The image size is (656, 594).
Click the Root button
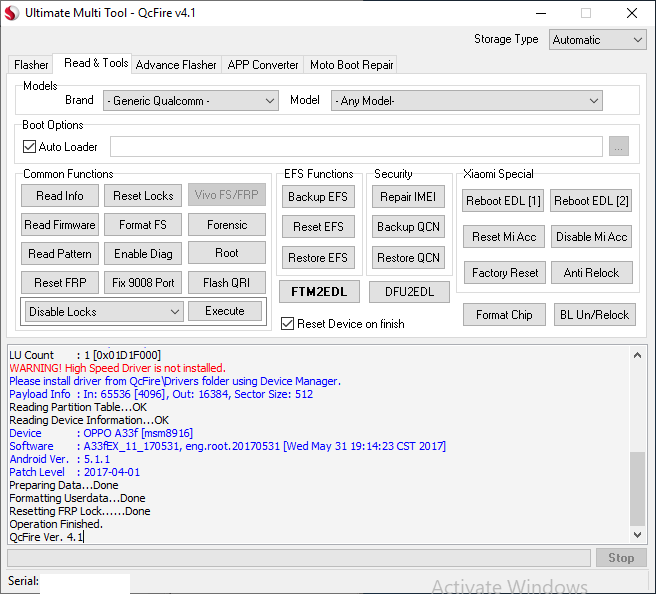(227, 253)
